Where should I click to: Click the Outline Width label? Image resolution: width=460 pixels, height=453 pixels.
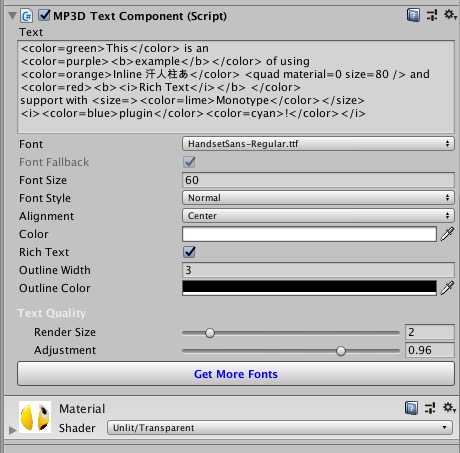[55, 270]
